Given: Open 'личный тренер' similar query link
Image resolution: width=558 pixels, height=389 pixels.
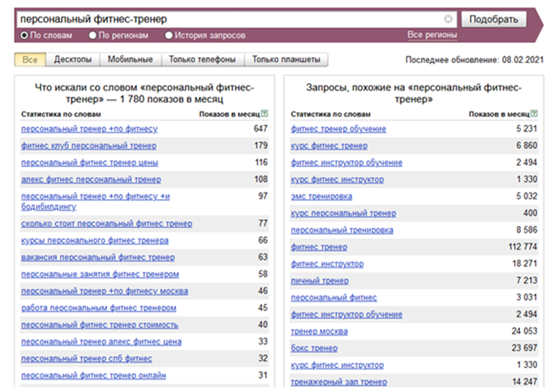Looking at the screenshot, I should coord(320,281).
